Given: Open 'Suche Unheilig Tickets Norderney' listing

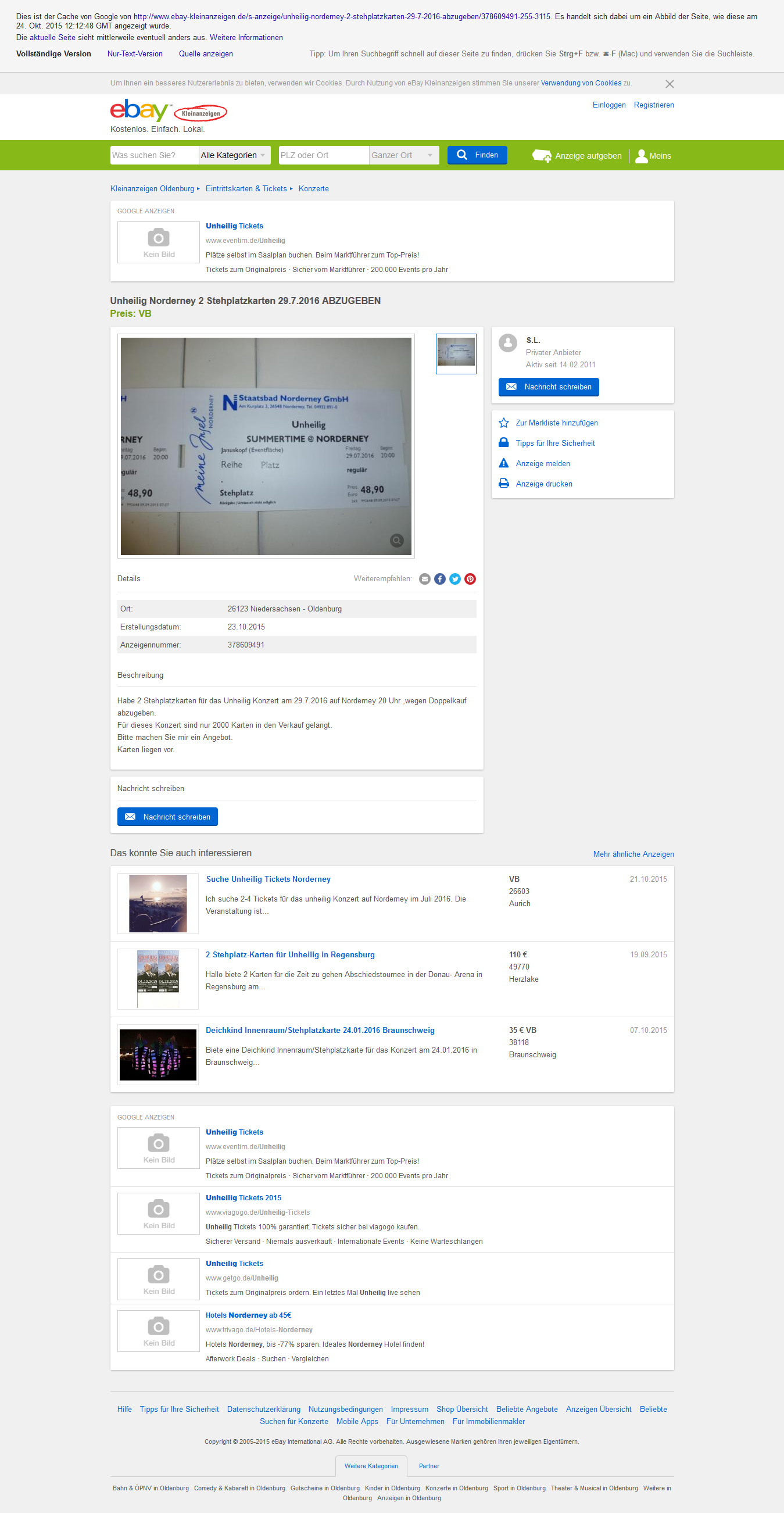Looking at the screenshot, I should [269, 879].
